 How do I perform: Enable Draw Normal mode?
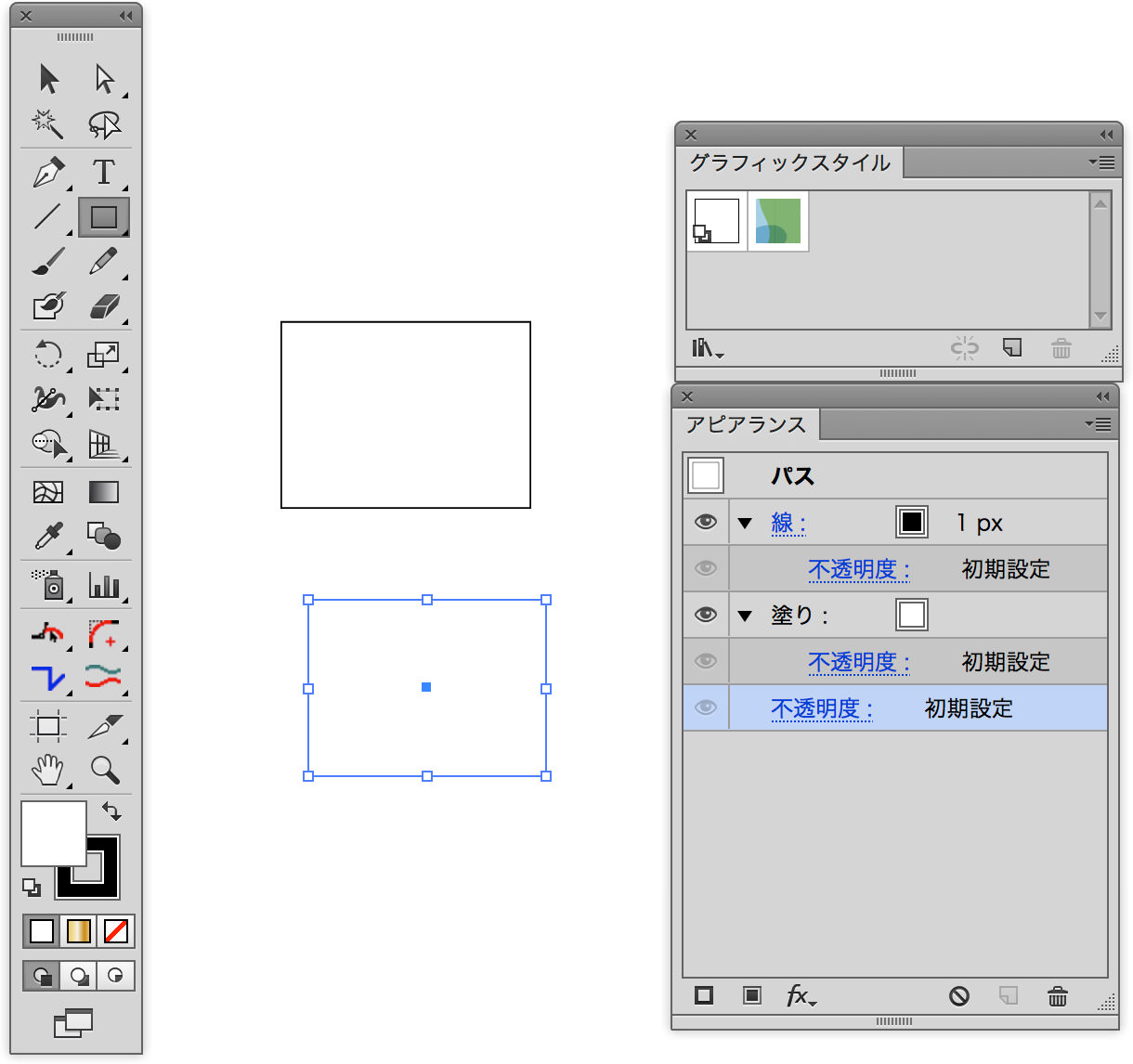[42, 976]
